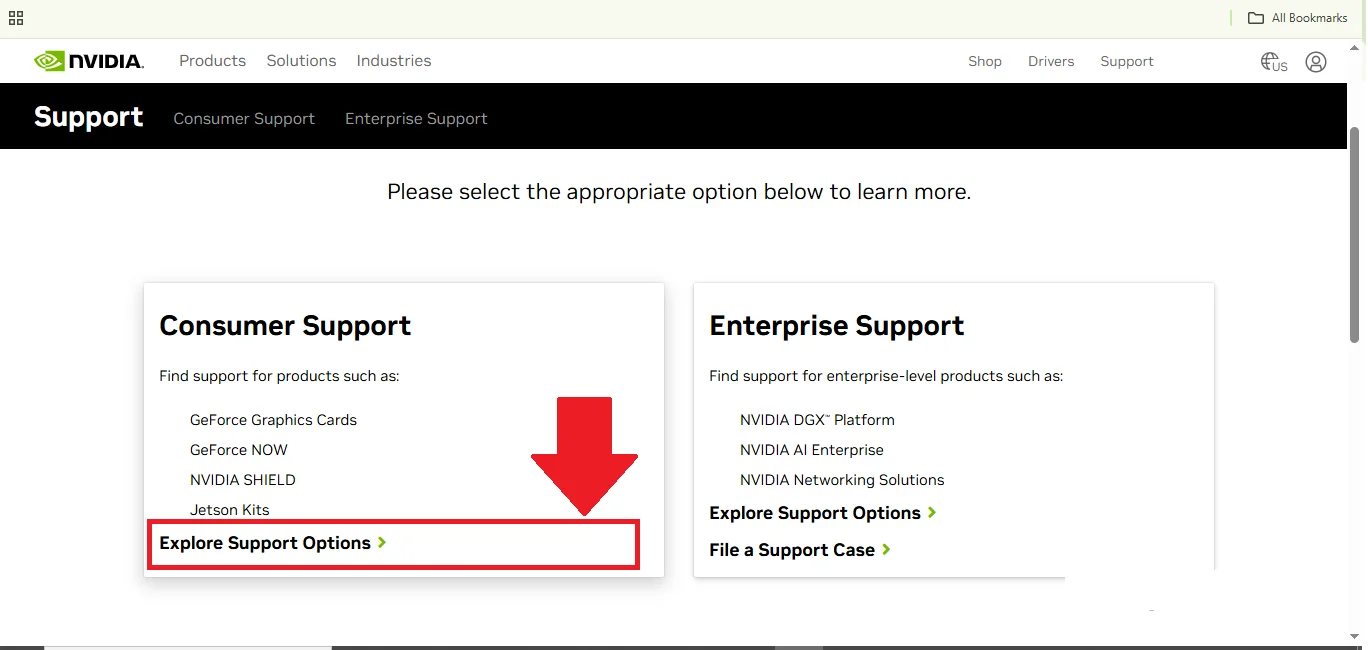Open Support in top navigation

[1127, 62]
